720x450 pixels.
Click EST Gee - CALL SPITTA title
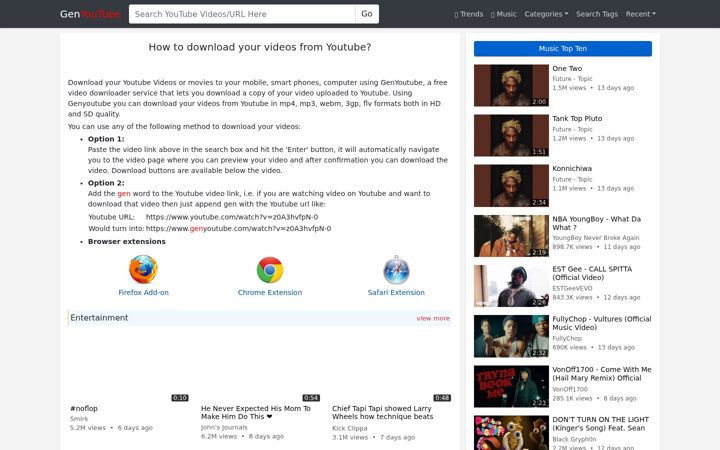592,273
